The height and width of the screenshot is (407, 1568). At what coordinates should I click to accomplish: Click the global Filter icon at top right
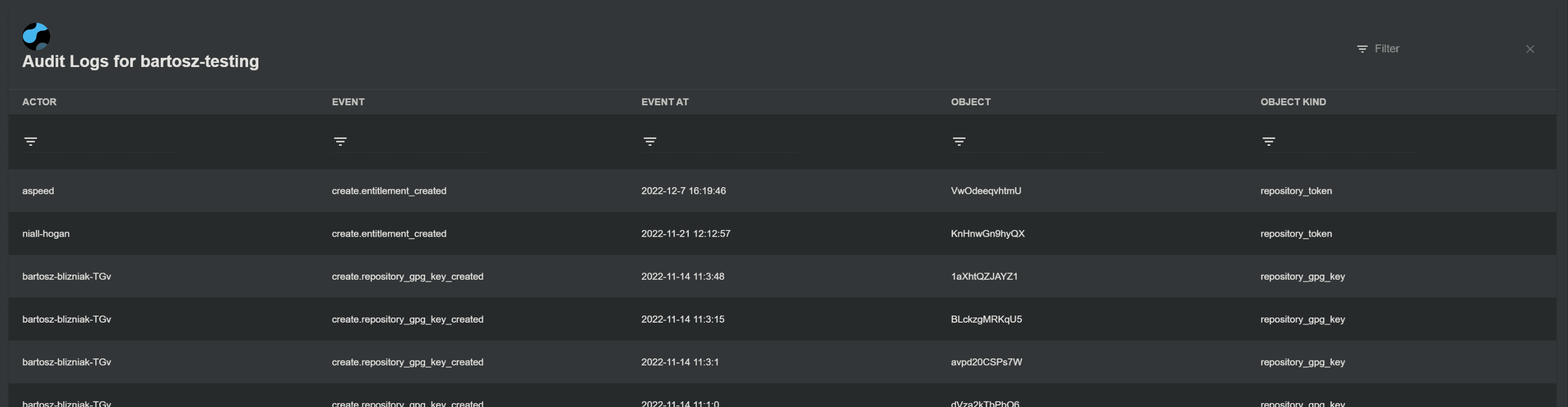[1362, 49]
